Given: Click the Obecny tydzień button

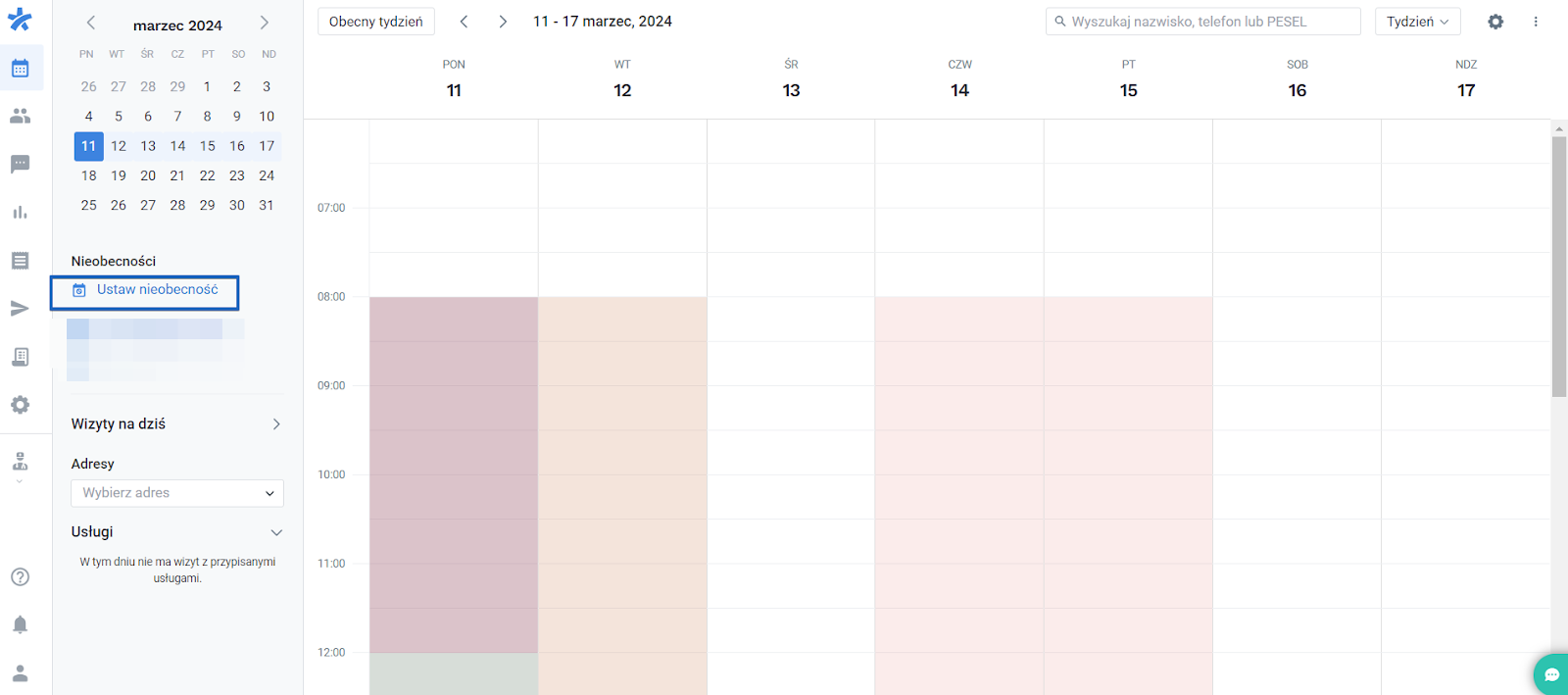Looking at the screenshot, I should (x=376, y=22).
